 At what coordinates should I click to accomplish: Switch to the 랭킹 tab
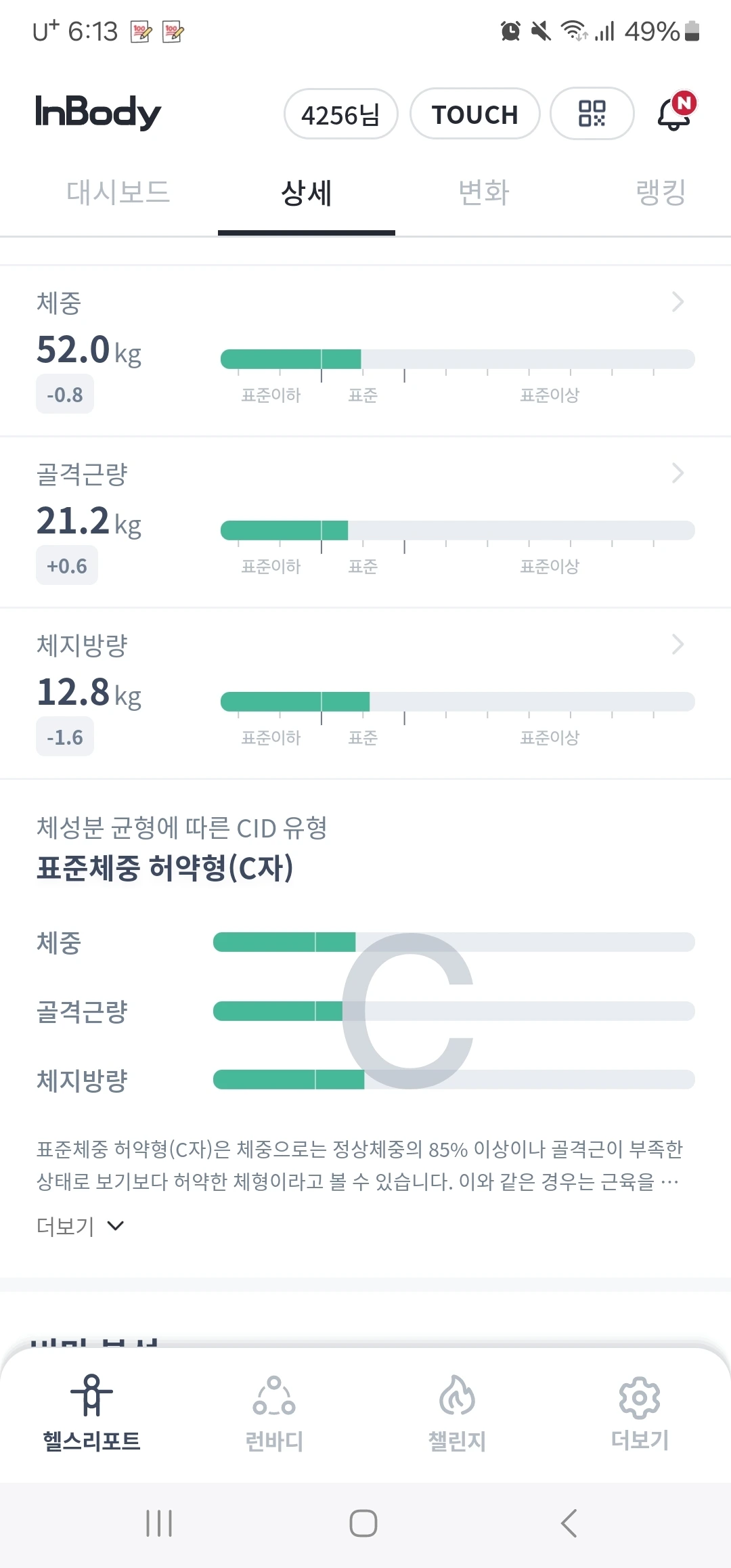(x=661, y=193)
